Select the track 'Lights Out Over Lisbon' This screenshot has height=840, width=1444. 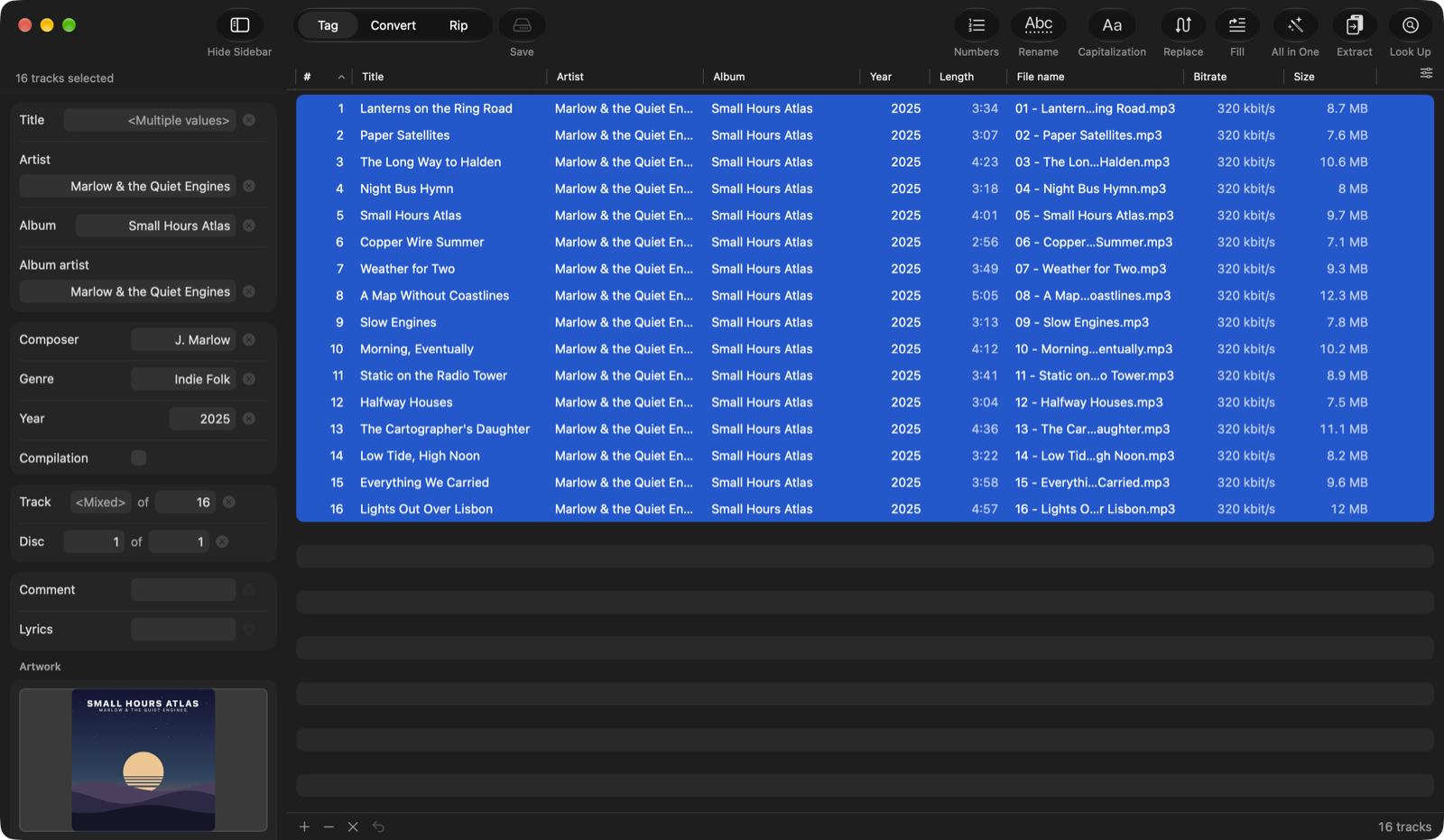tap(865, 509)
